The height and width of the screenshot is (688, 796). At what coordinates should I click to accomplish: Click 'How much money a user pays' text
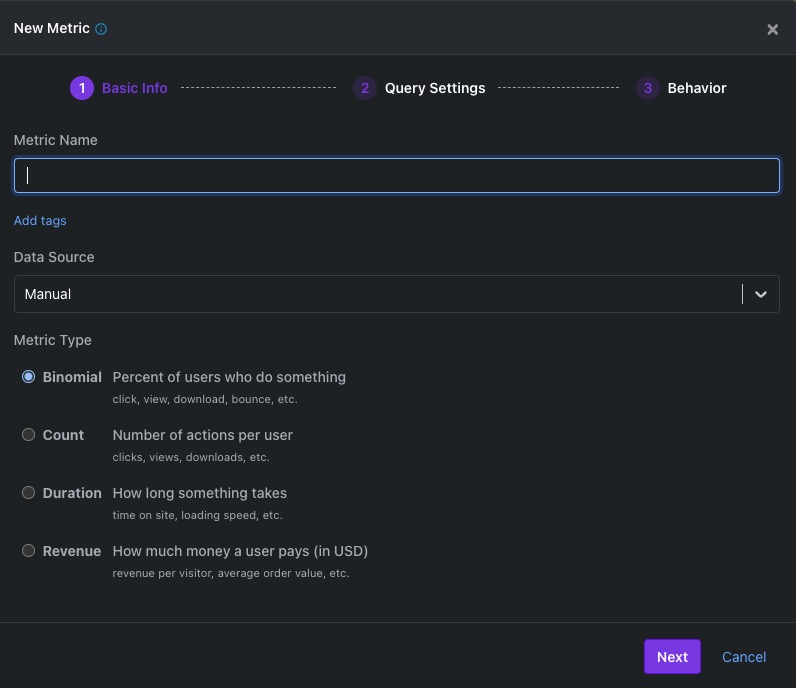click(240, 551)
